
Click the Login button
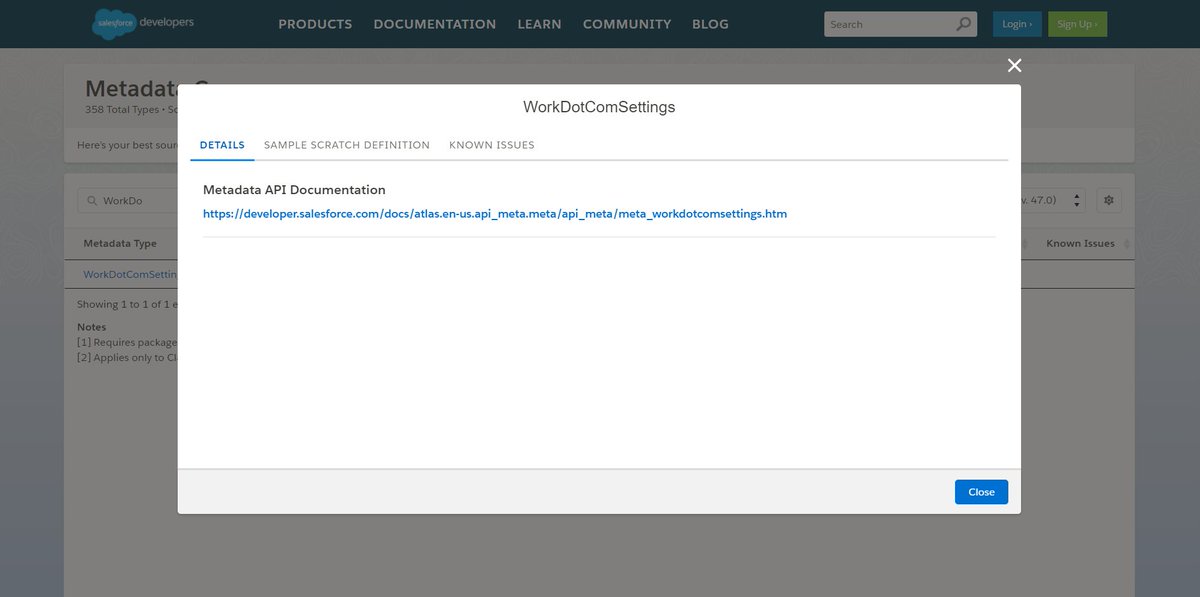coord(1017,24)
